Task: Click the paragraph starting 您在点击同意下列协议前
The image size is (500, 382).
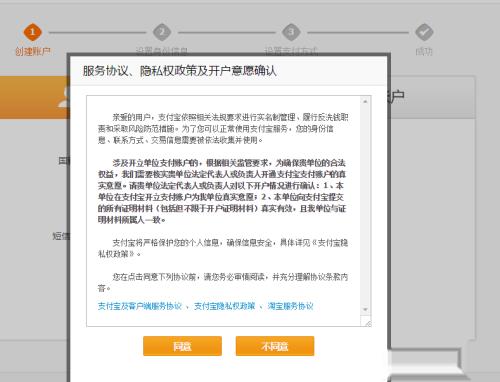Action: coord(223,282)
